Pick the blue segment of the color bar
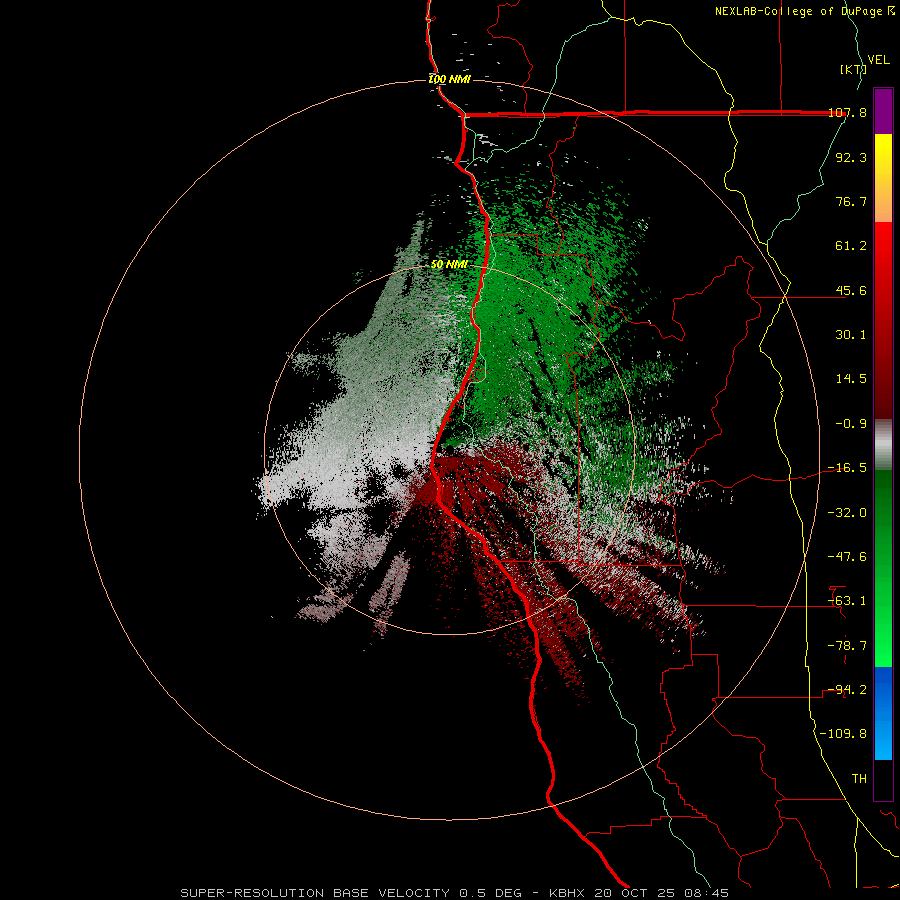 click(x=883, y=713)
